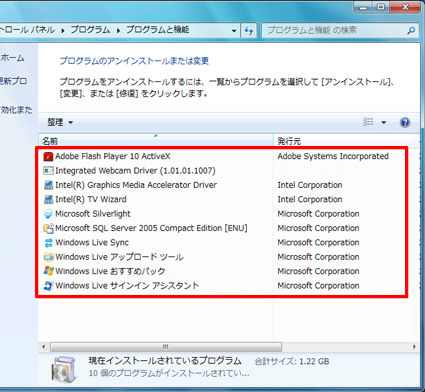Open the view options dropdown arrow

(384, 122)
